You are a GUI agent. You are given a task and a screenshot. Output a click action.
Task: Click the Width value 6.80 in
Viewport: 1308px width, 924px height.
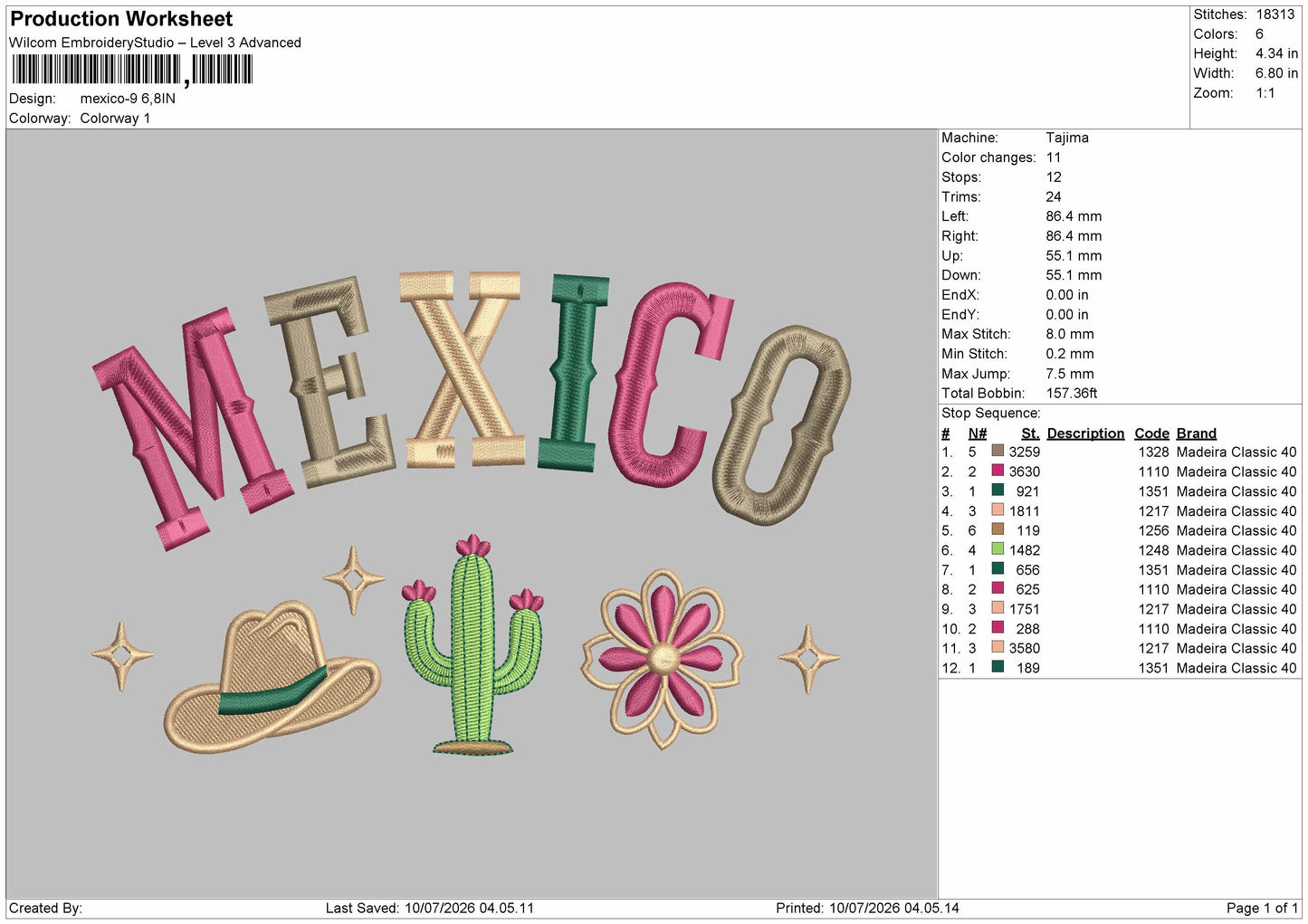point(1276,73)
